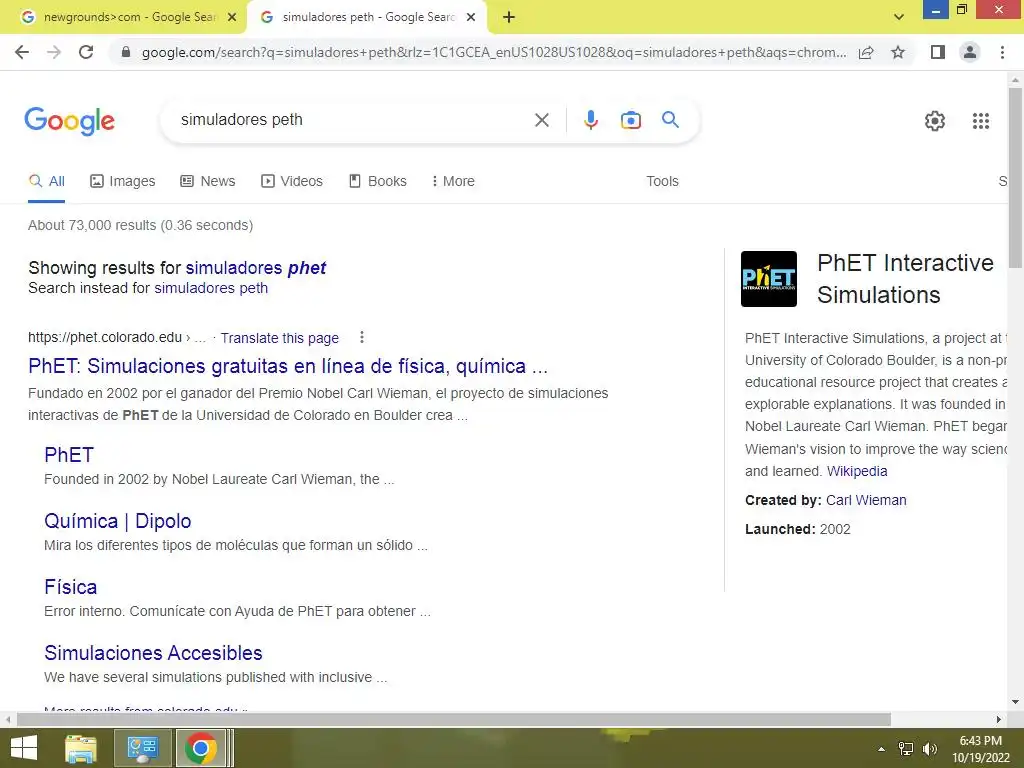Screen dimensions: 1024x768
Task: Open the Simulaciones Accesibles sitelink
Action: pos(153,652)
